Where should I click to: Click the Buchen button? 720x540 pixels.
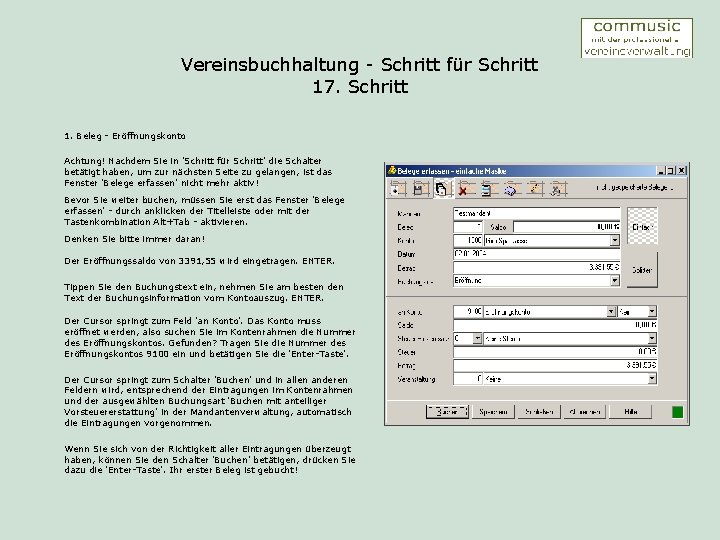(x=447, y=412)
